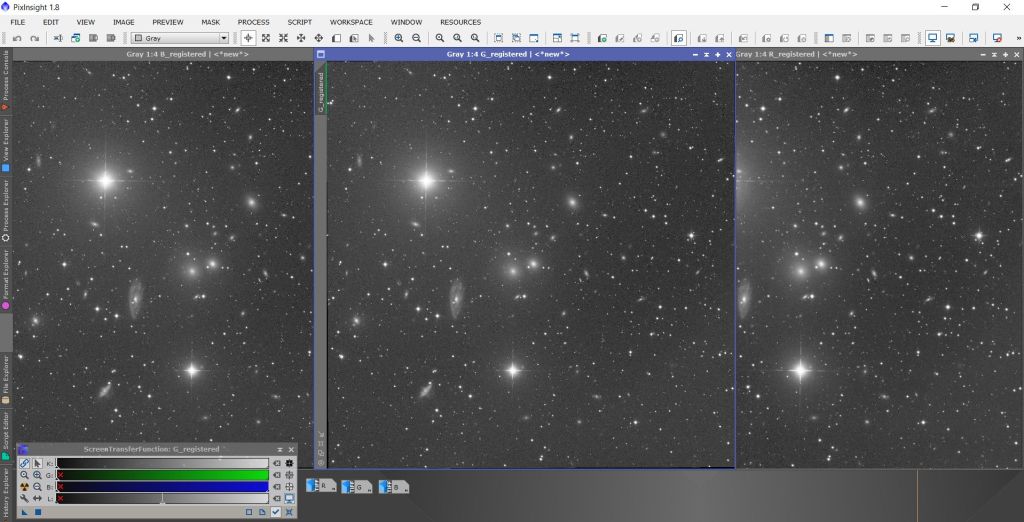This screenshot has width=1024, height=522.
Task: Click the Undo arrow in the toolbar
Action: (17, 38)
